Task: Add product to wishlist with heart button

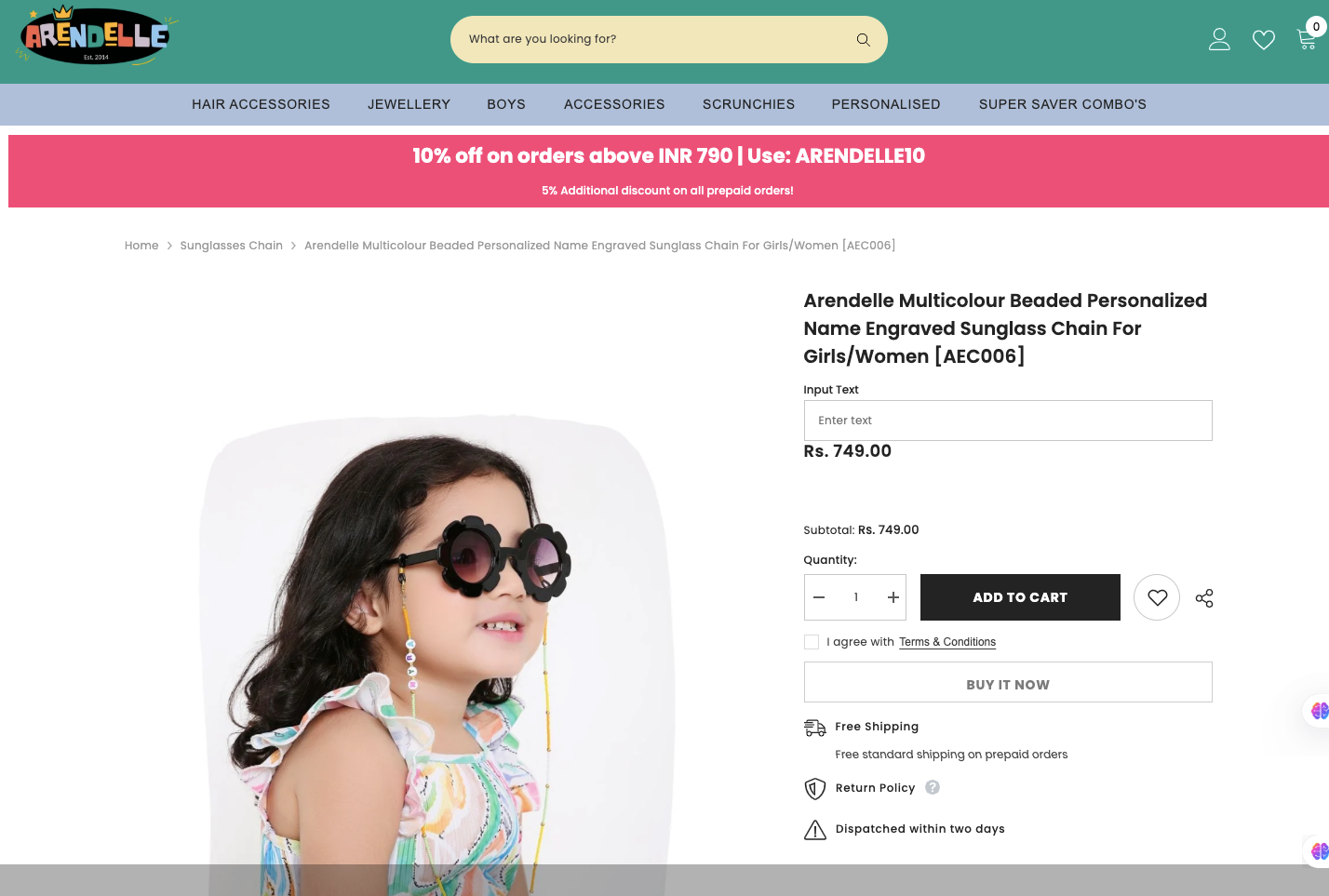Action: tap(1157, 597)
